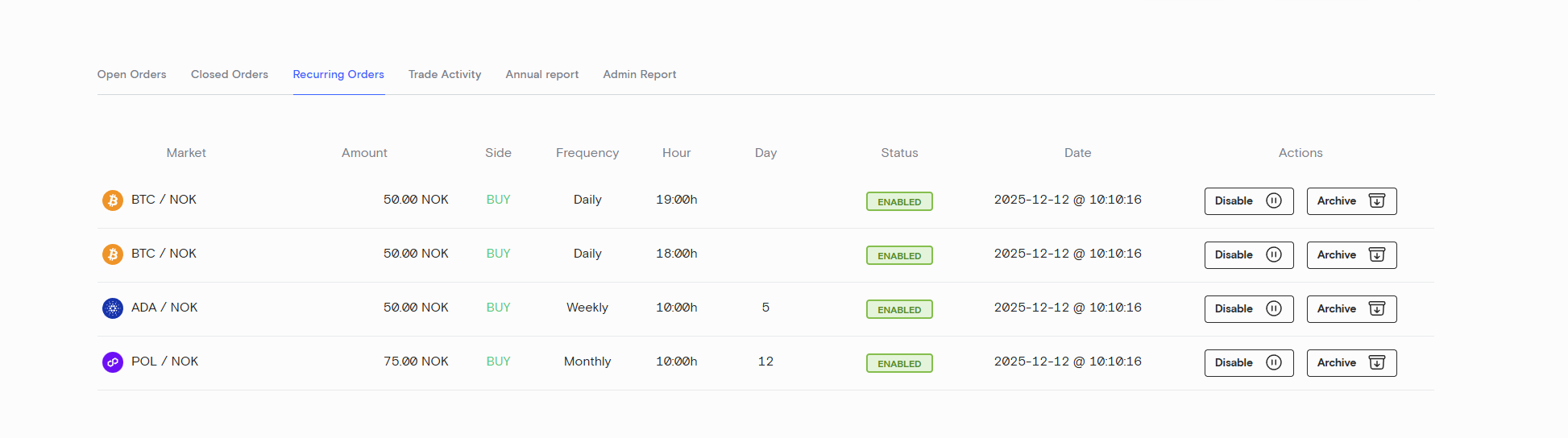
Task: Click the Date column header
Action: click(1077, 153)
